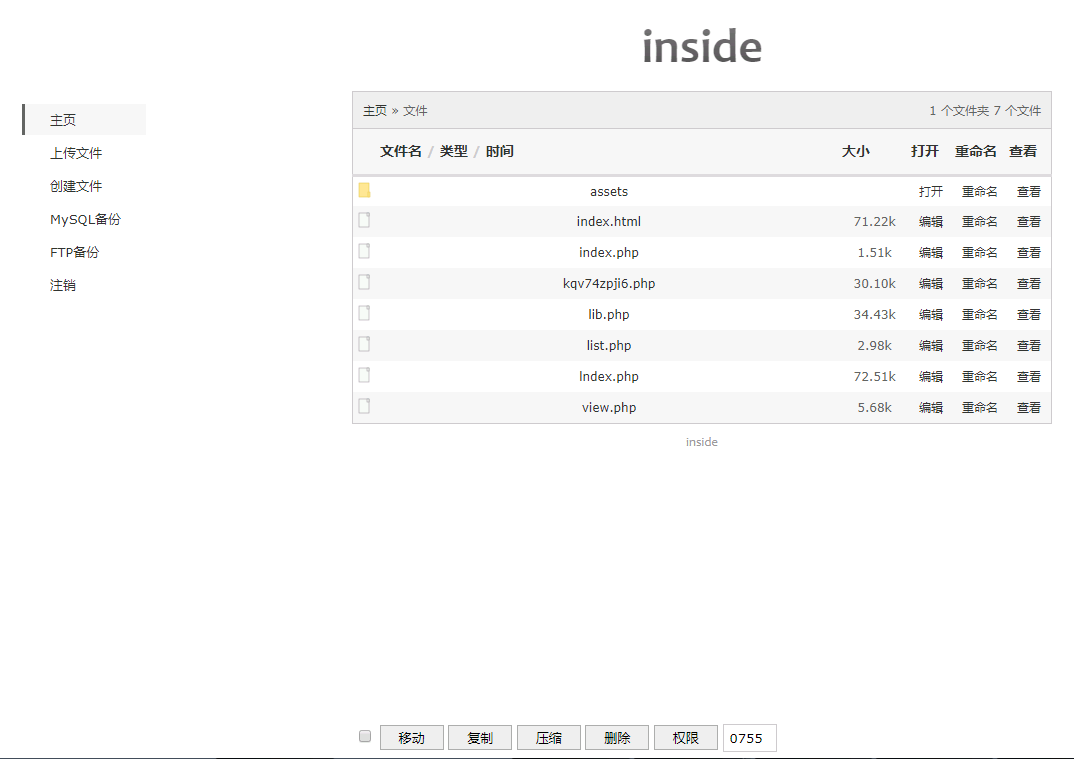Click the 删除 button

pos(617,738)
